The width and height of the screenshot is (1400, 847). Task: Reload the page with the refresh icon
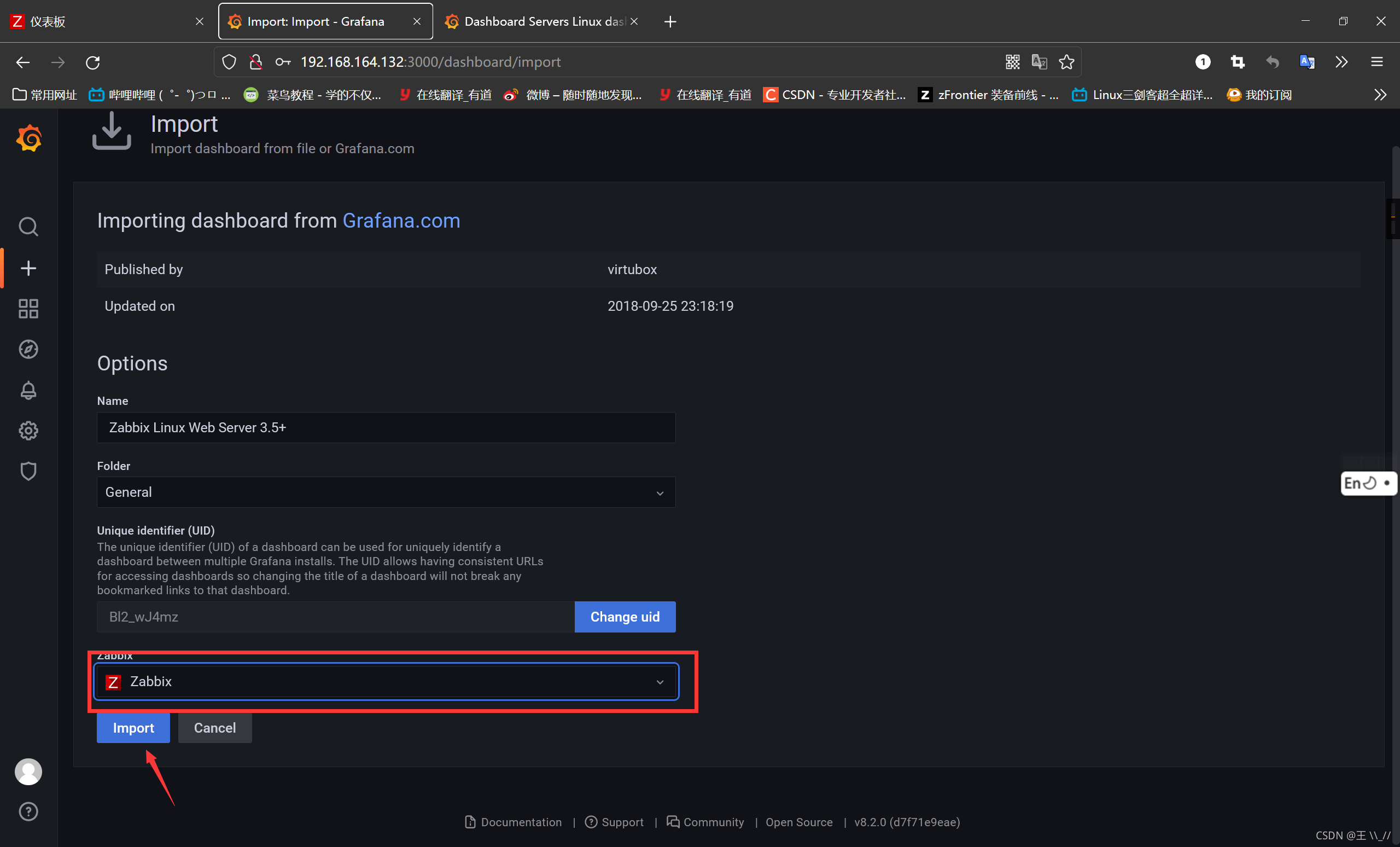click(x=92, y=62)
